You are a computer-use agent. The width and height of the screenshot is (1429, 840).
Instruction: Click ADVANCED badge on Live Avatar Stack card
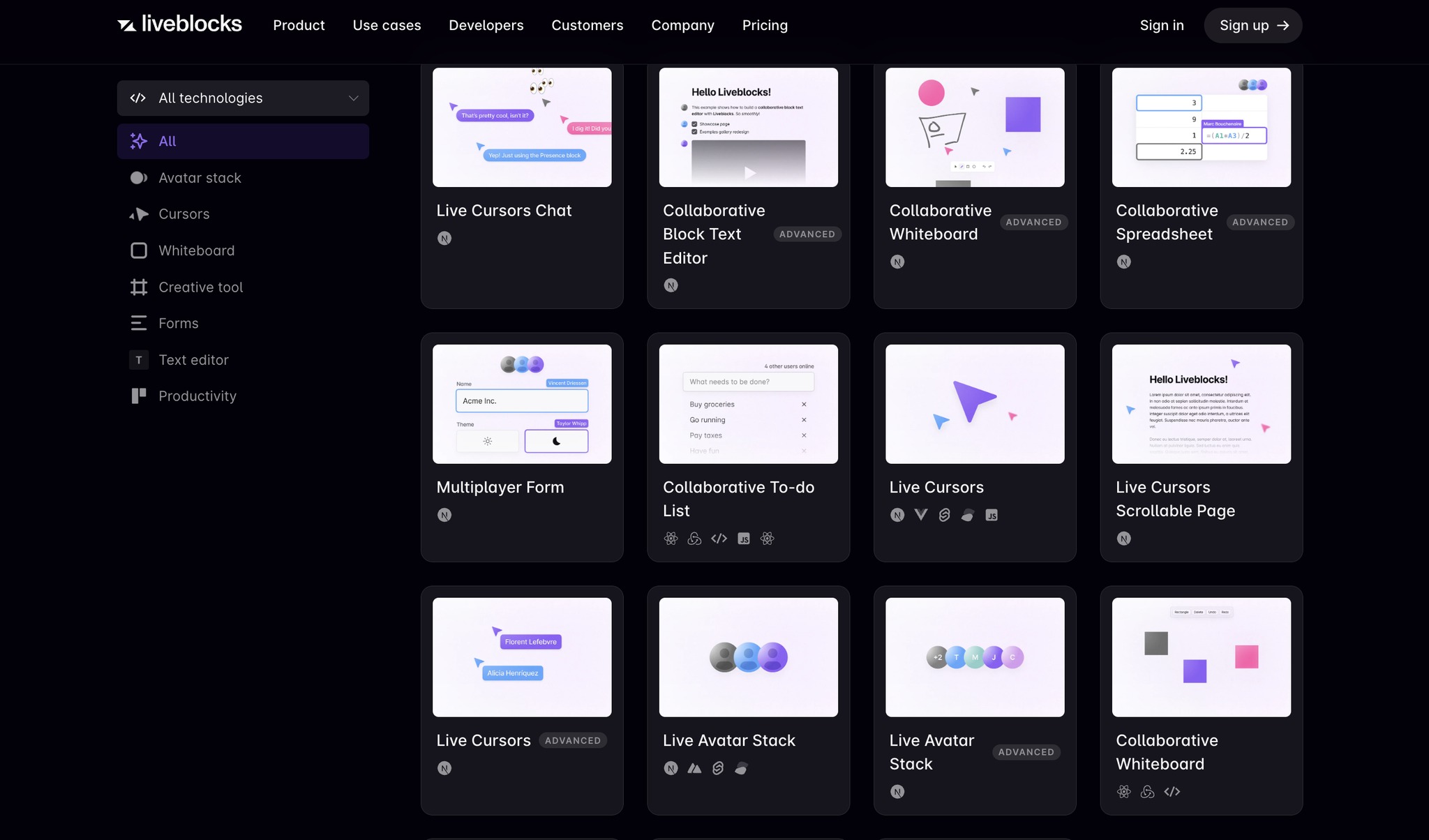click(x=1026, y=752)
